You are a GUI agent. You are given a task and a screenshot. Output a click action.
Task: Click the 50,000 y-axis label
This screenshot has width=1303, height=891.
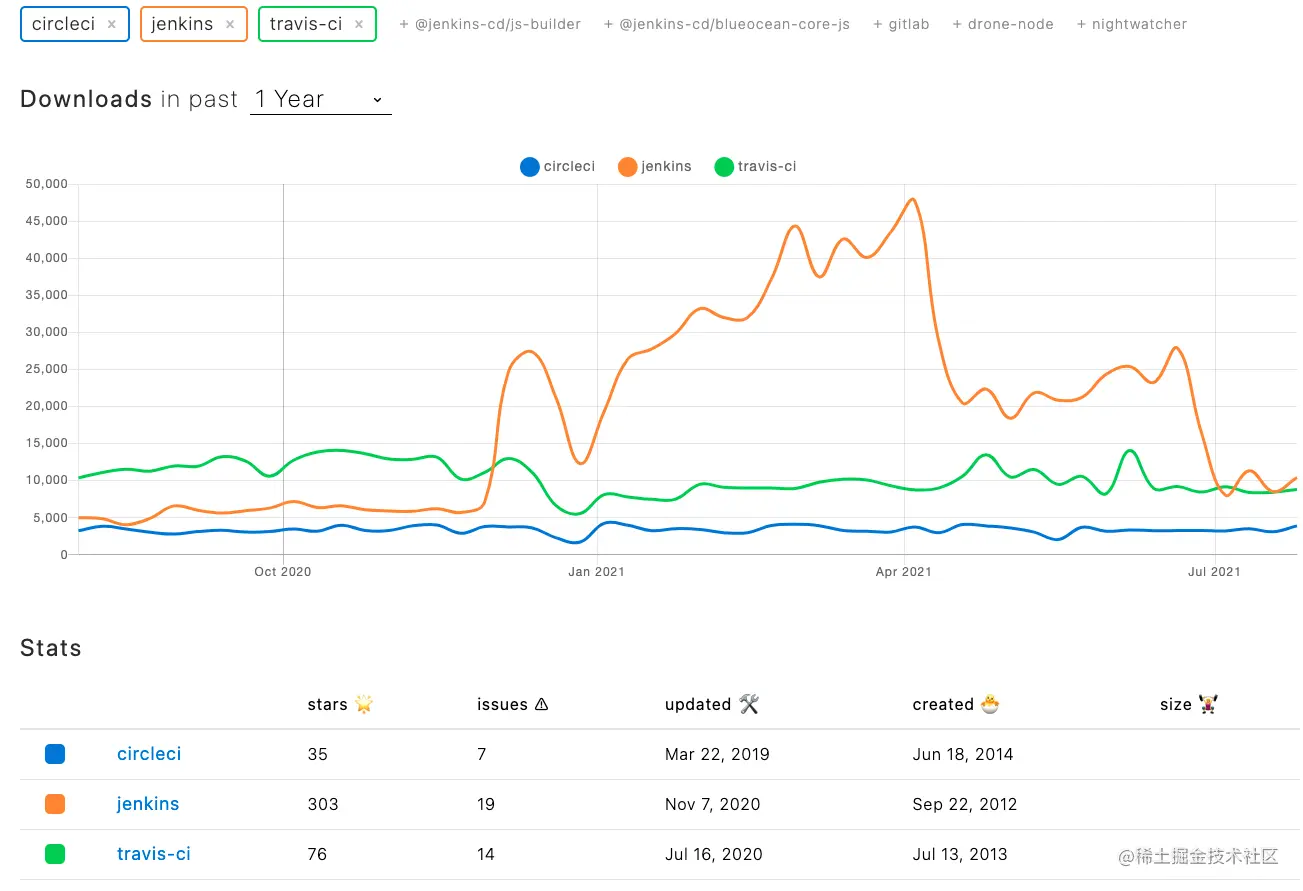coord(48,184)
